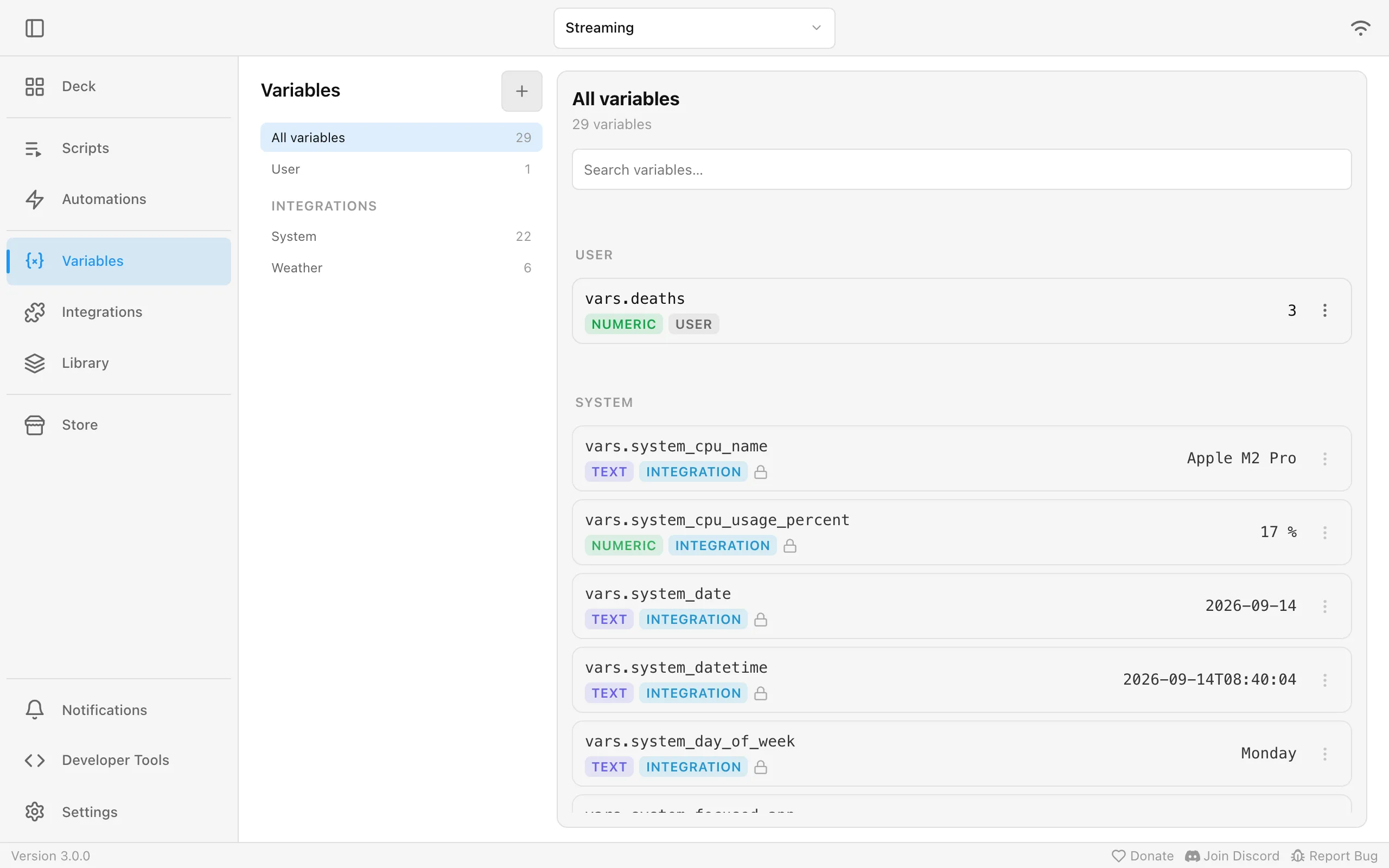The image size is (1389, 868).
Task: Click the lock icon on vars.system_cpu_usage_percent
Action: [790, 545]
